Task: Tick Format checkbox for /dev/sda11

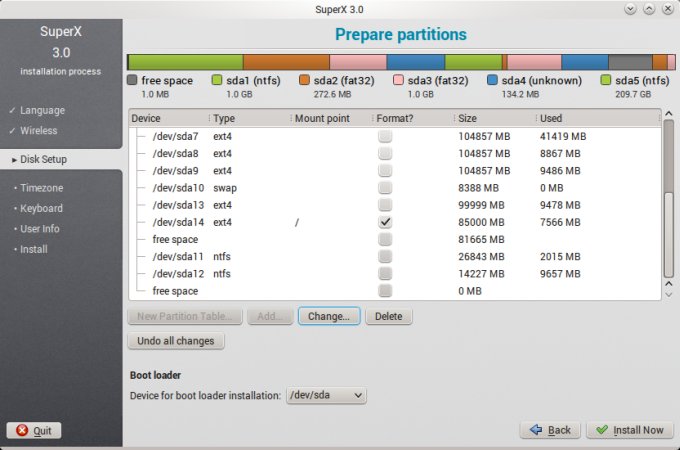Action: 385,257
